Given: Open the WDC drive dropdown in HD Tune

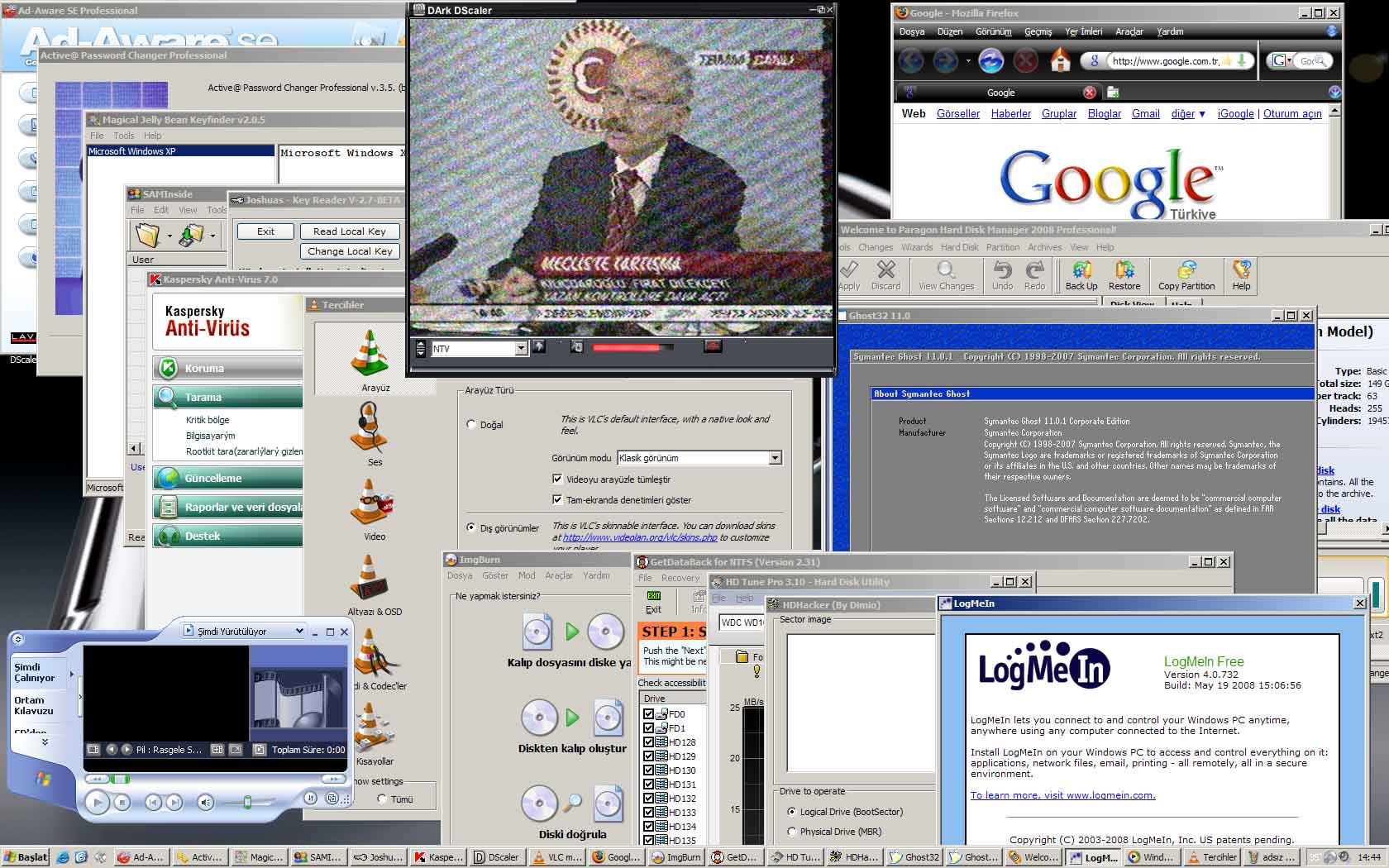Looking at the screenshot, I should coord(741,622).
